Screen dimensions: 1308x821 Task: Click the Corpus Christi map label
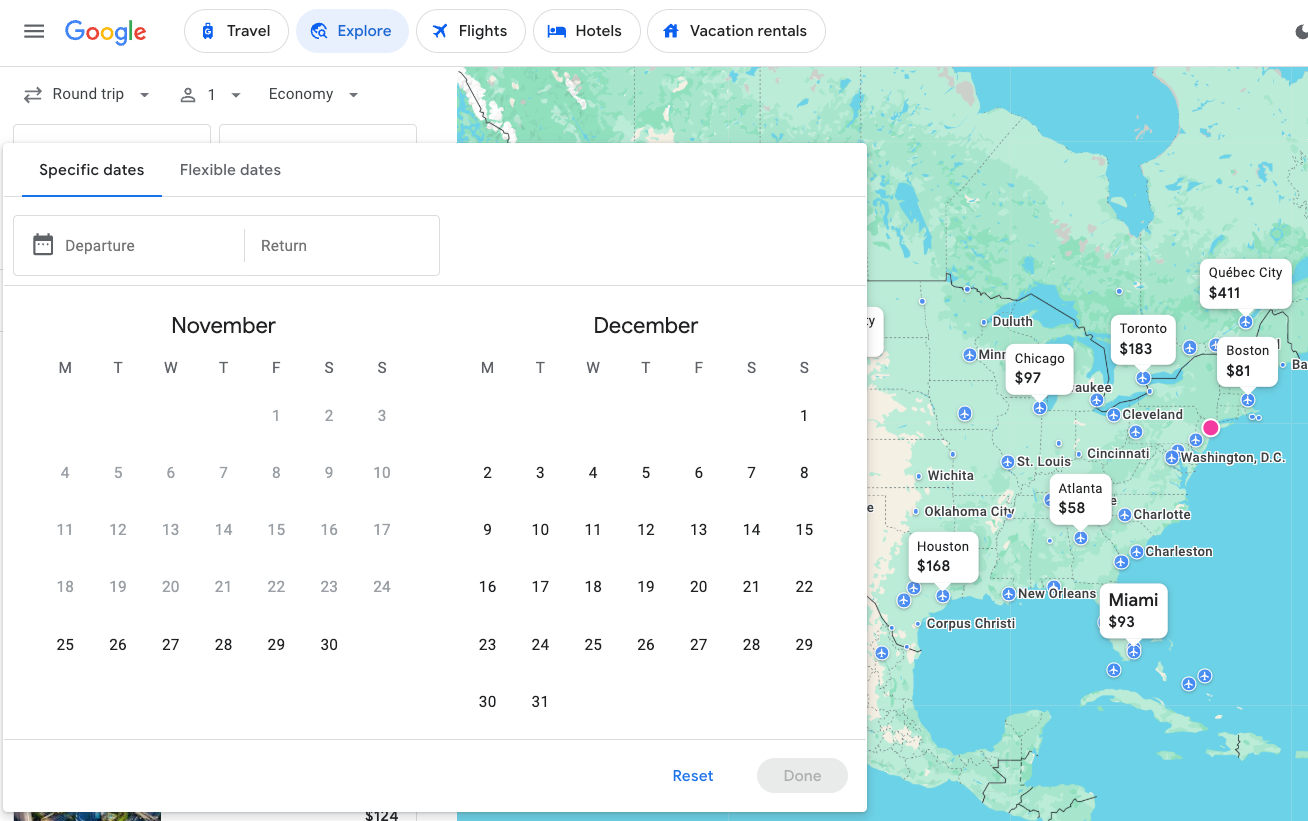(970, 623)
